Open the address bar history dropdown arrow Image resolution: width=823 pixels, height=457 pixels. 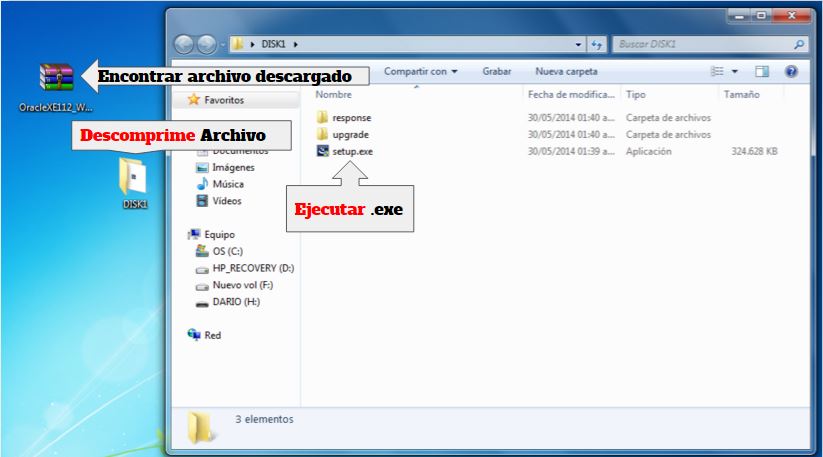tap(579, 45)
